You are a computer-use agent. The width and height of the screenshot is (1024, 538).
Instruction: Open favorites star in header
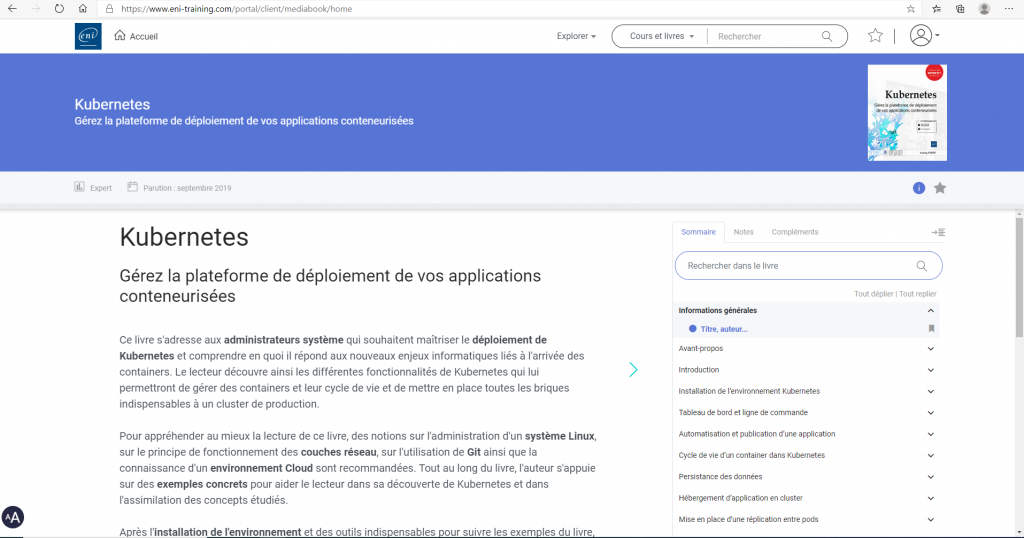(x=875, y=36)
